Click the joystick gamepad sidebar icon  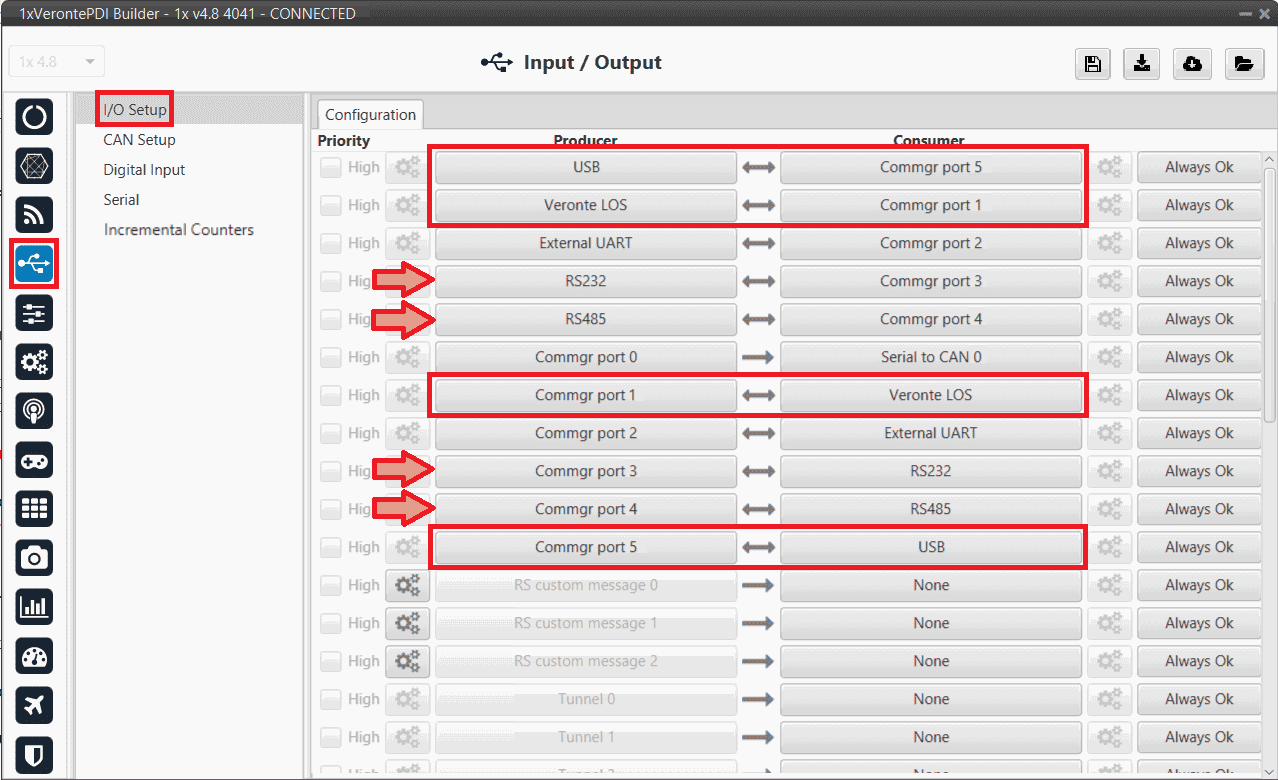click(x=34, y=460)
